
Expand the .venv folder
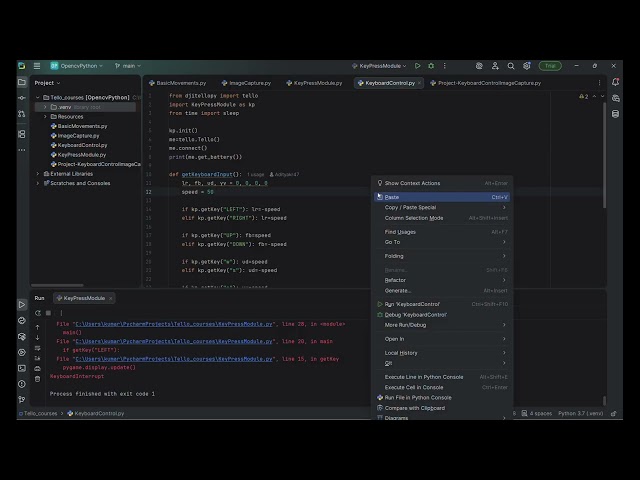click(45, 107)
